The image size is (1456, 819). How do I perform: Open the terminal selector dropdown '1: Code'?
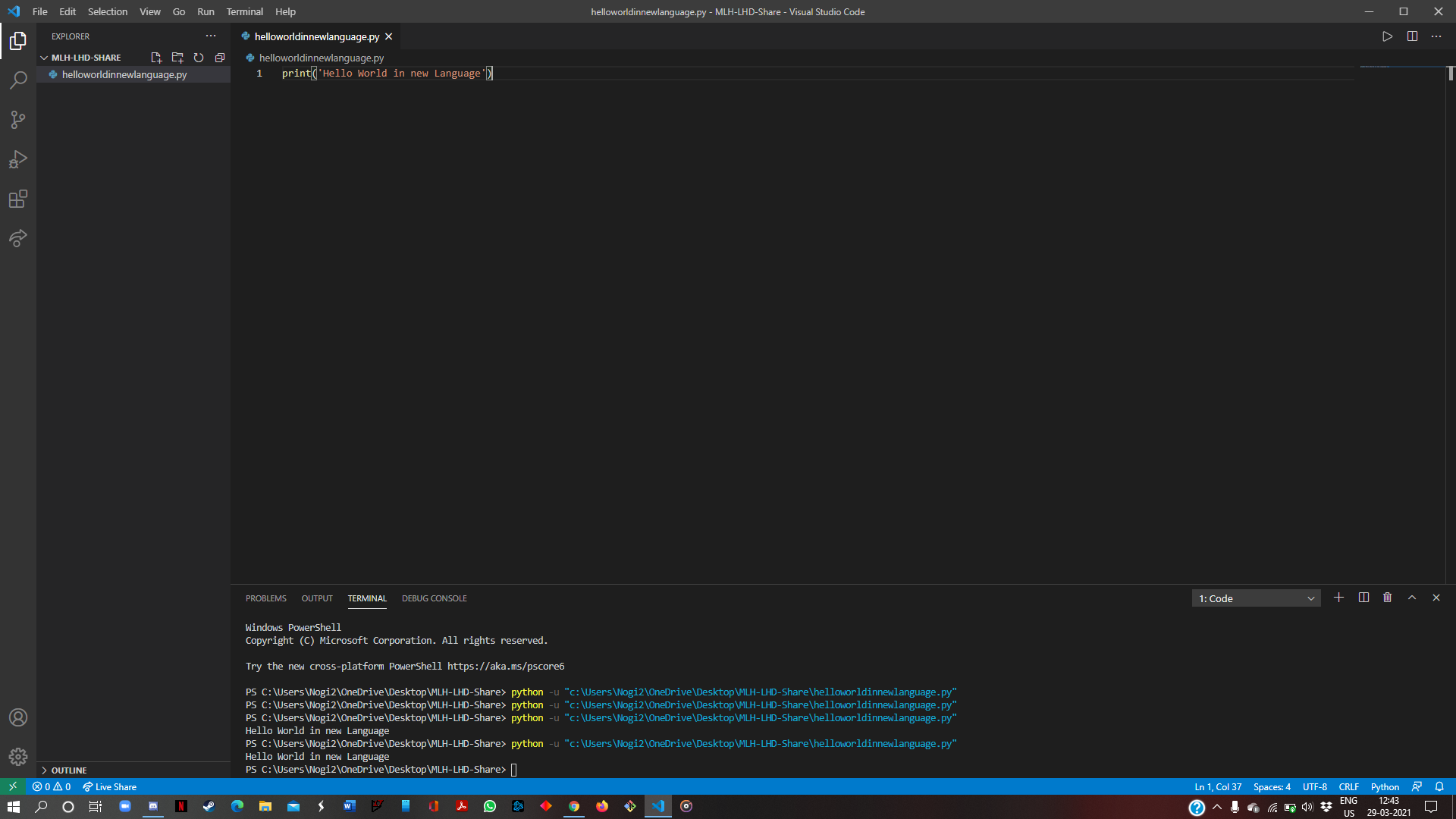pyautogui.click(x=1256, y=598)
